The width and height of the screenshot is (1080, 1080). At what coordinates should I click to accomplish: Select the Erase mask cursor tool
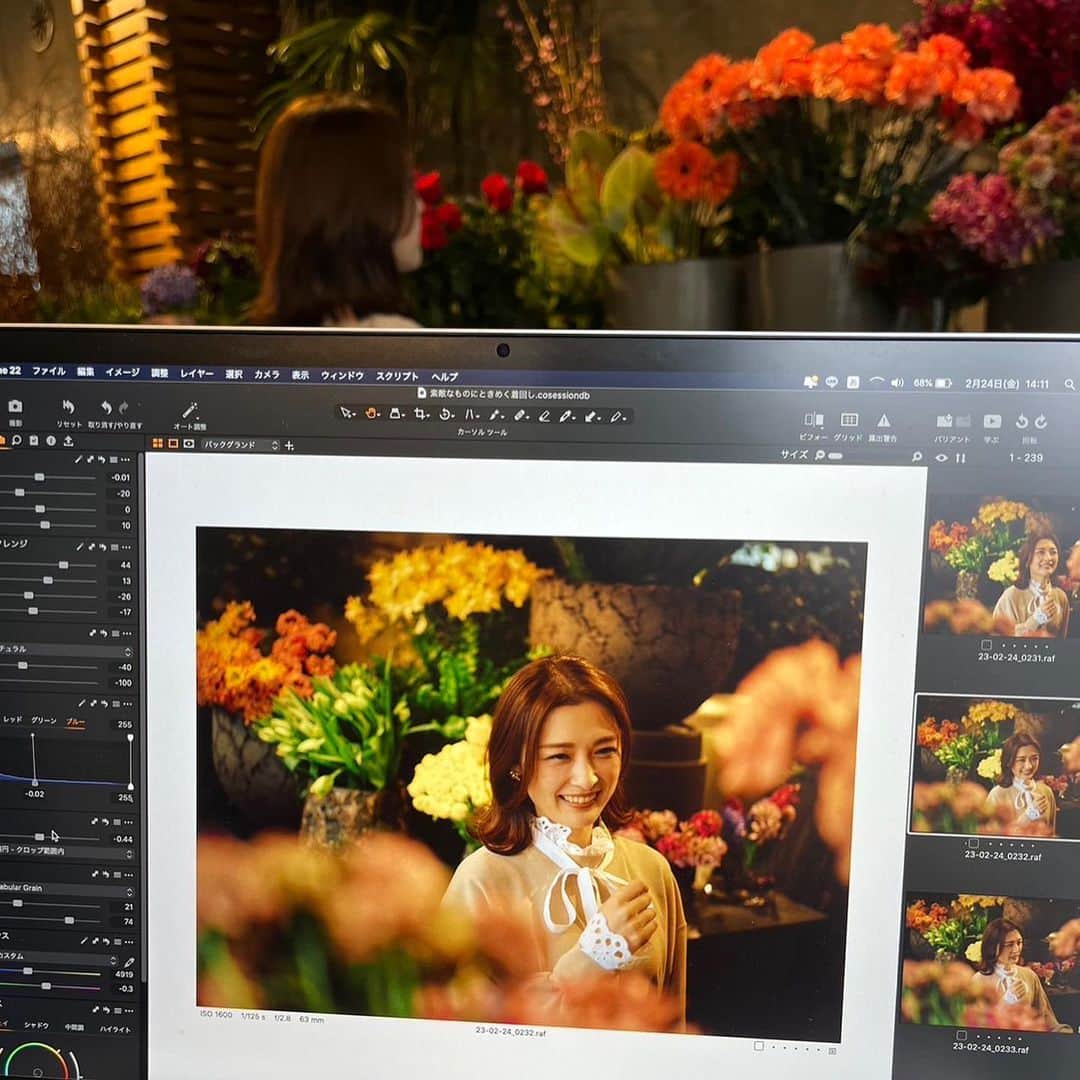point(545,416)
